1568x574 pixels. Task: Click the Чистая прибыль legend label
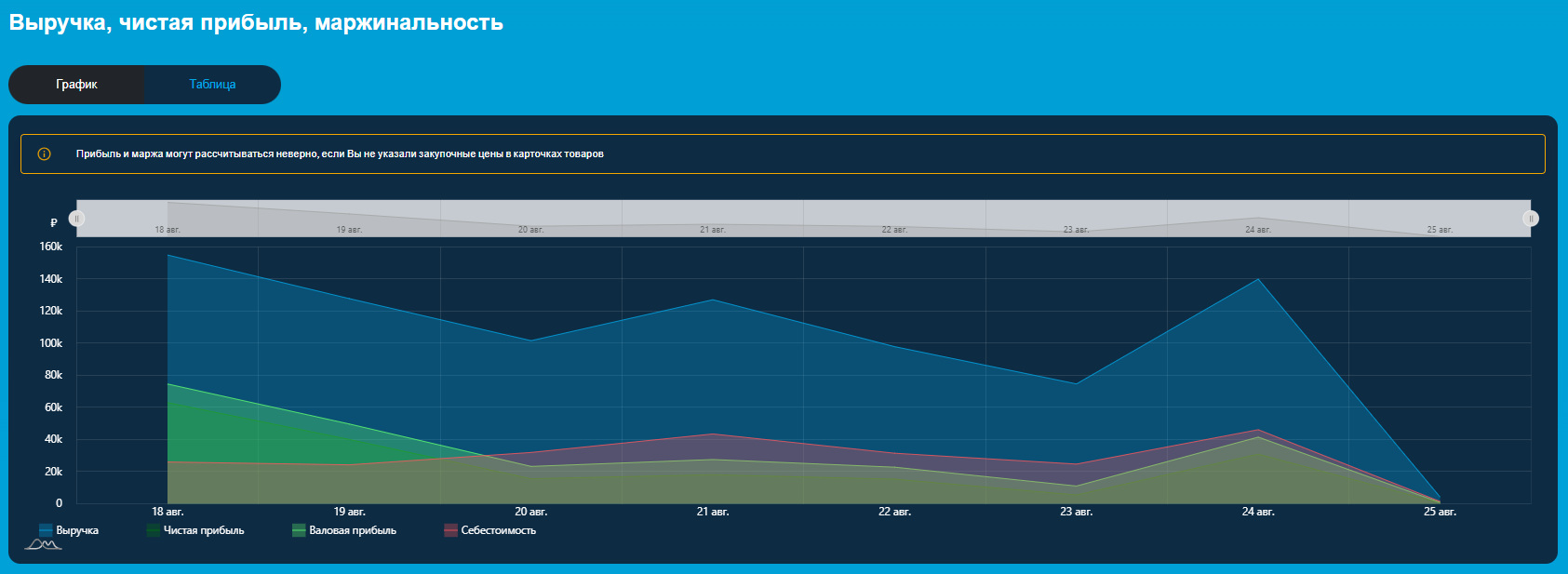tap(204, 530)
